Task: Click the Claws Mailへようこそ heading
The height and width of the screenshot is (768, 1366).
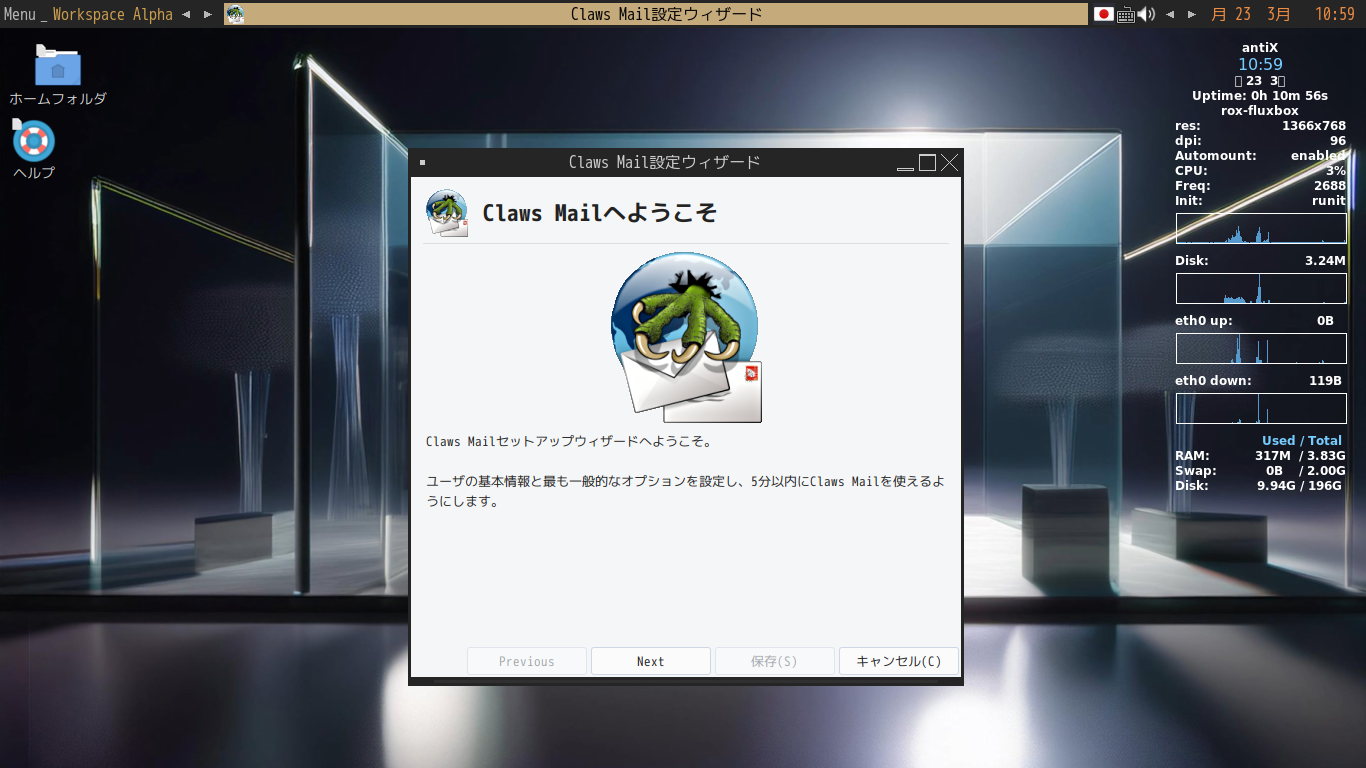Action: point(600,213)
